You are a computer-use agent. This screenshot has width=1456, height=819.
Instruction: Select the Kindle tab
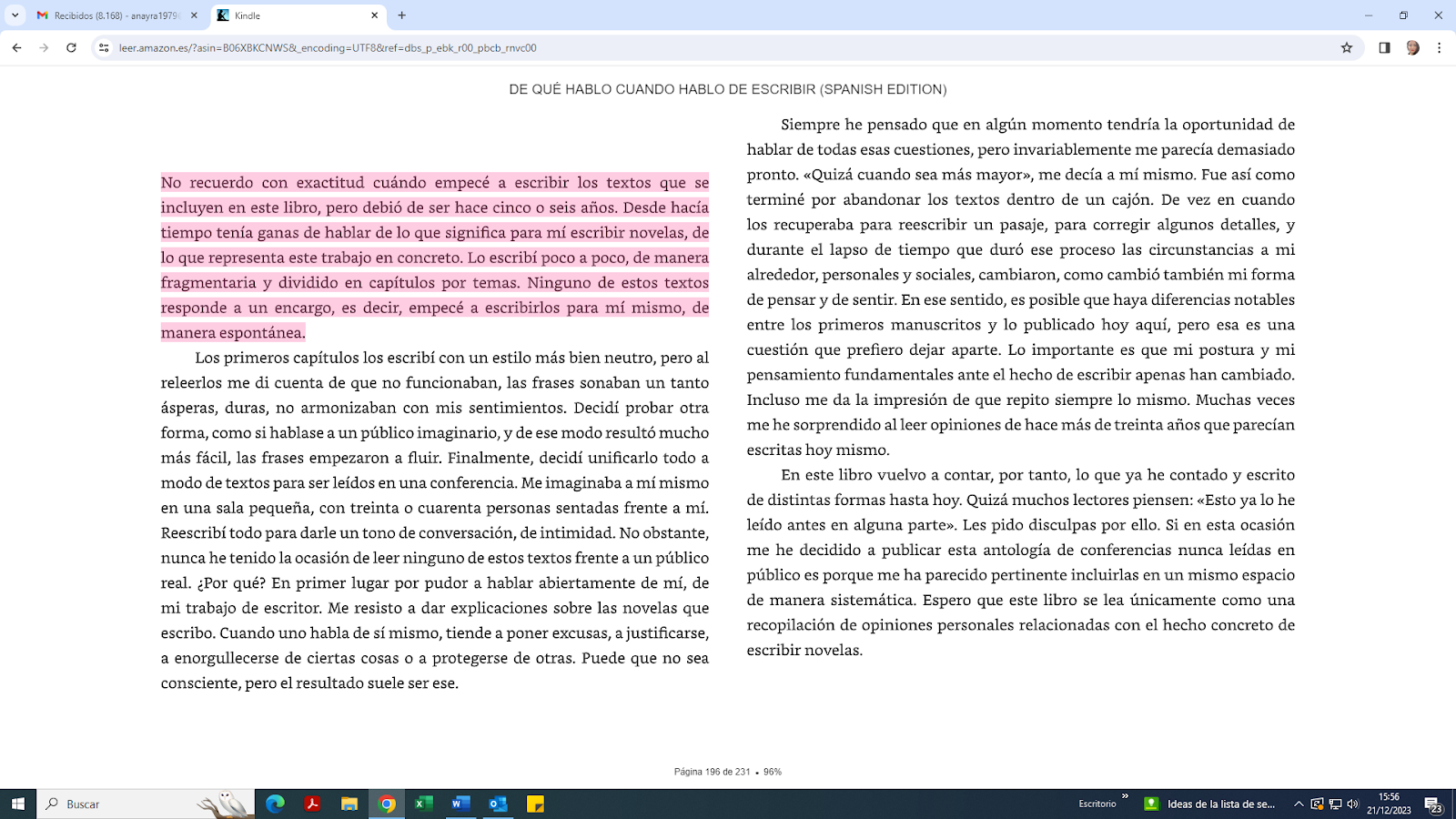point(298,15)
